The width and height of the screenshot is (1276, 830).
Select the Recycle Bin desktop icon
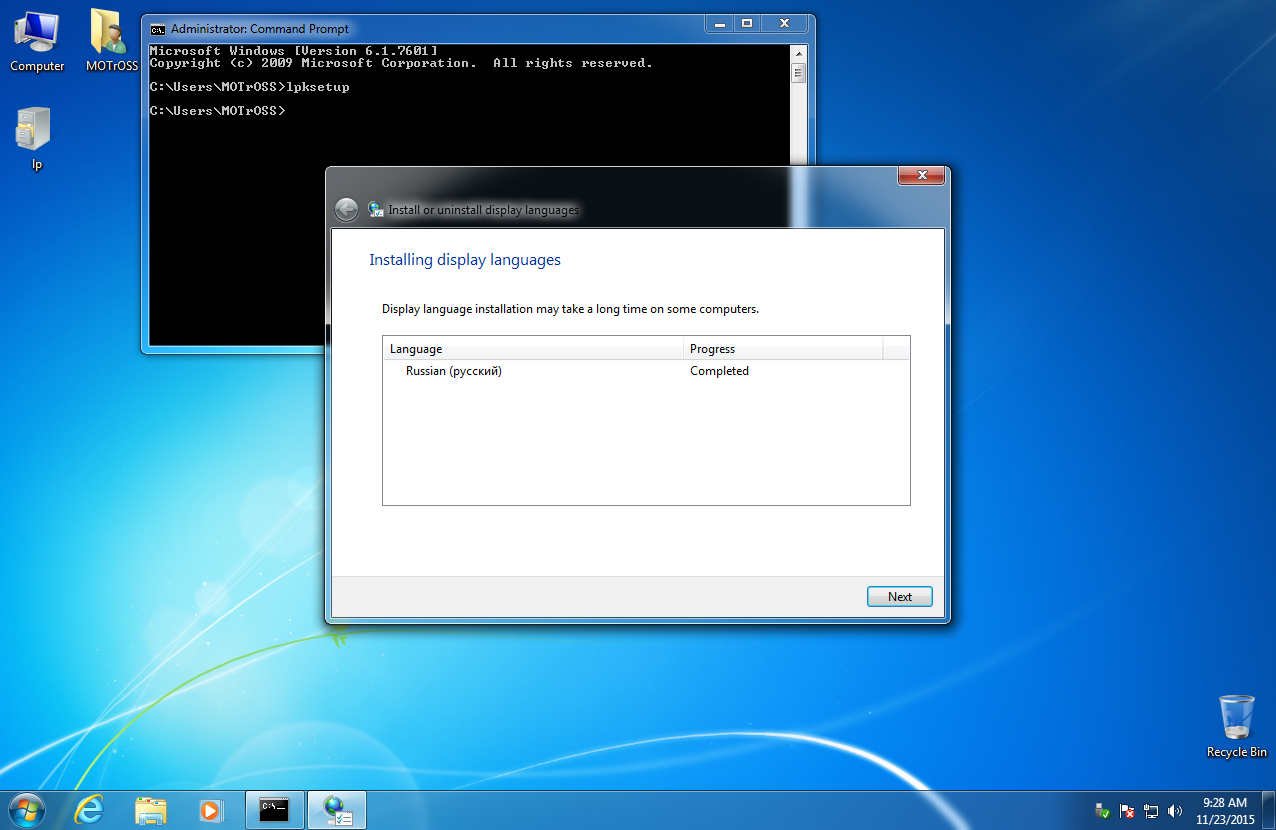coord(1237,726)
